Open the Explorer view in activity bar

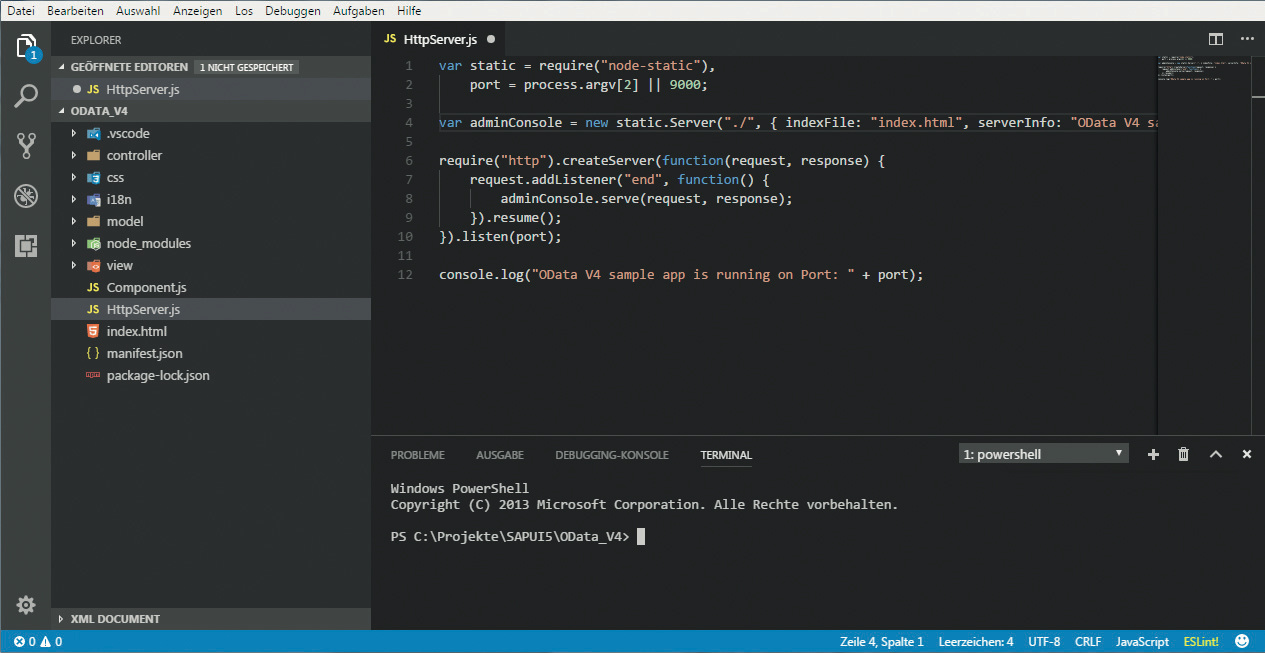26,46
